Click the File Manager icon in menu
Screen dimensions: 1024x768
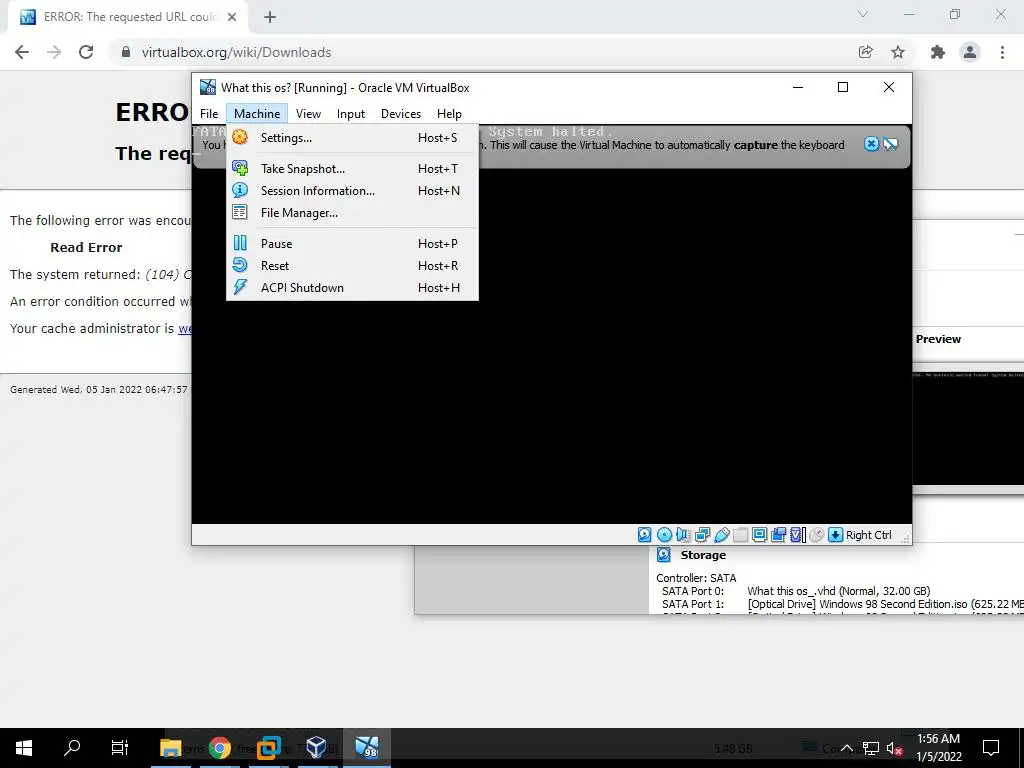[240, 212]
